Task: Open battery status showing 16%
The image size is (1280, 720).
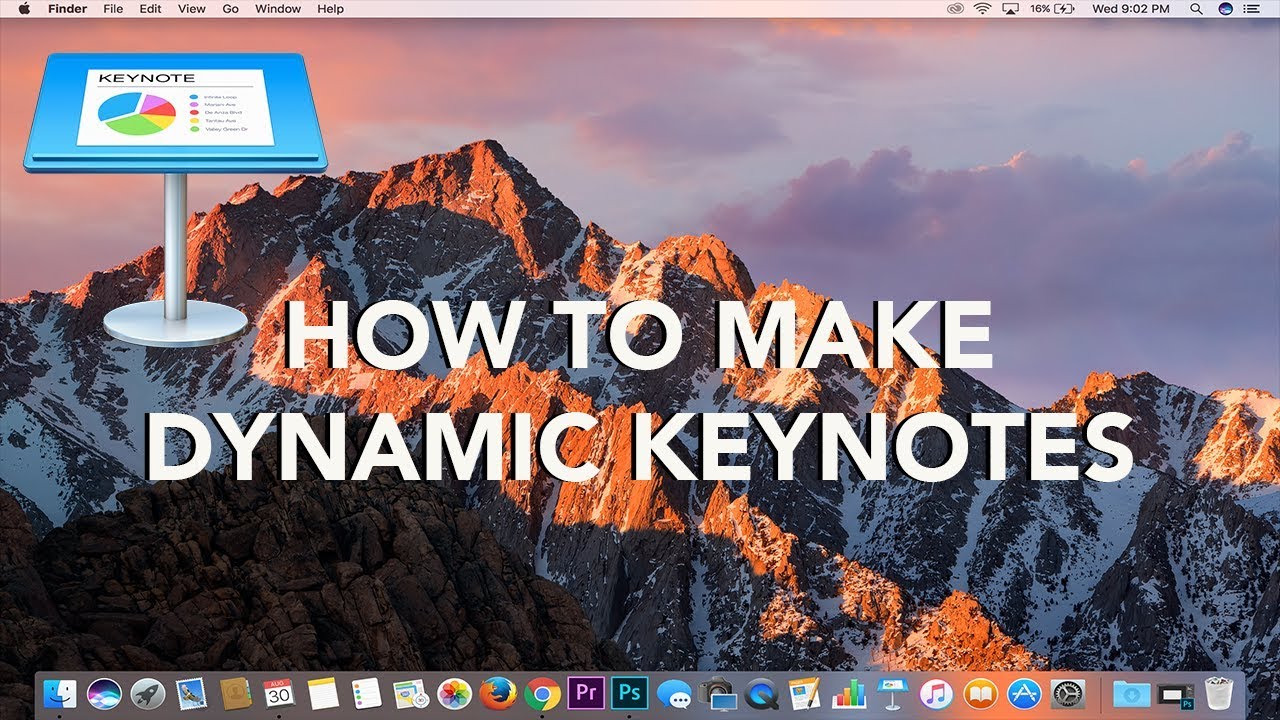Action: coord(1055,9)
